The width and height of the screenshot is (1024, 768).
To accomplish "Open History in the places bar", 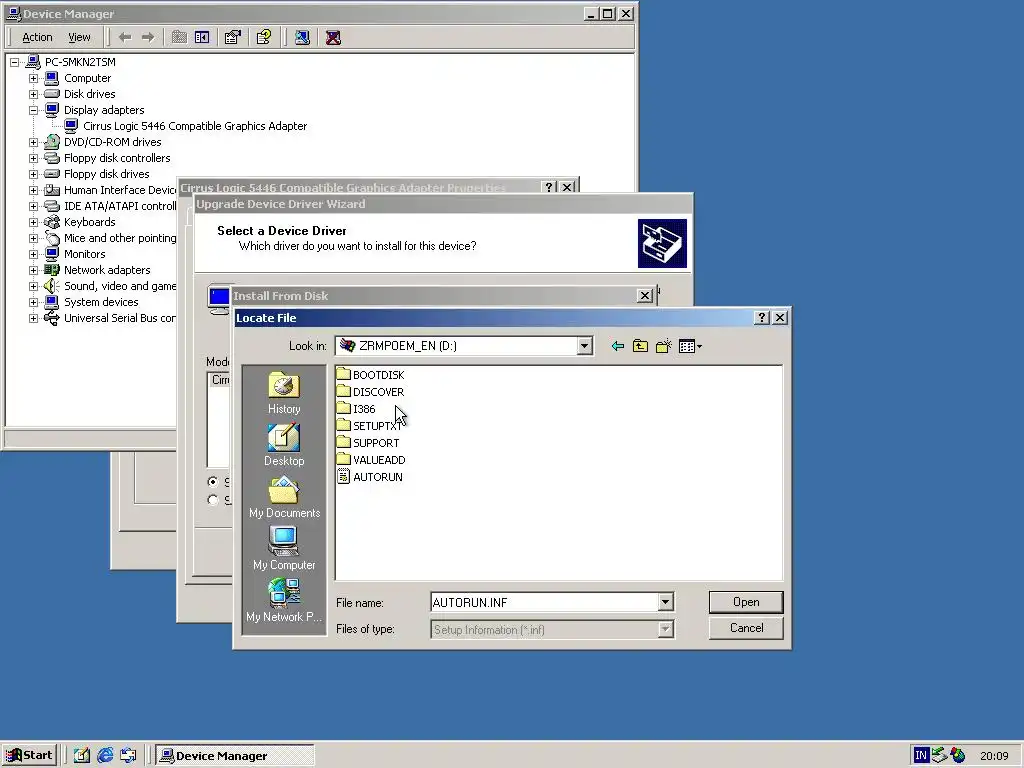I will pos(283,393).
